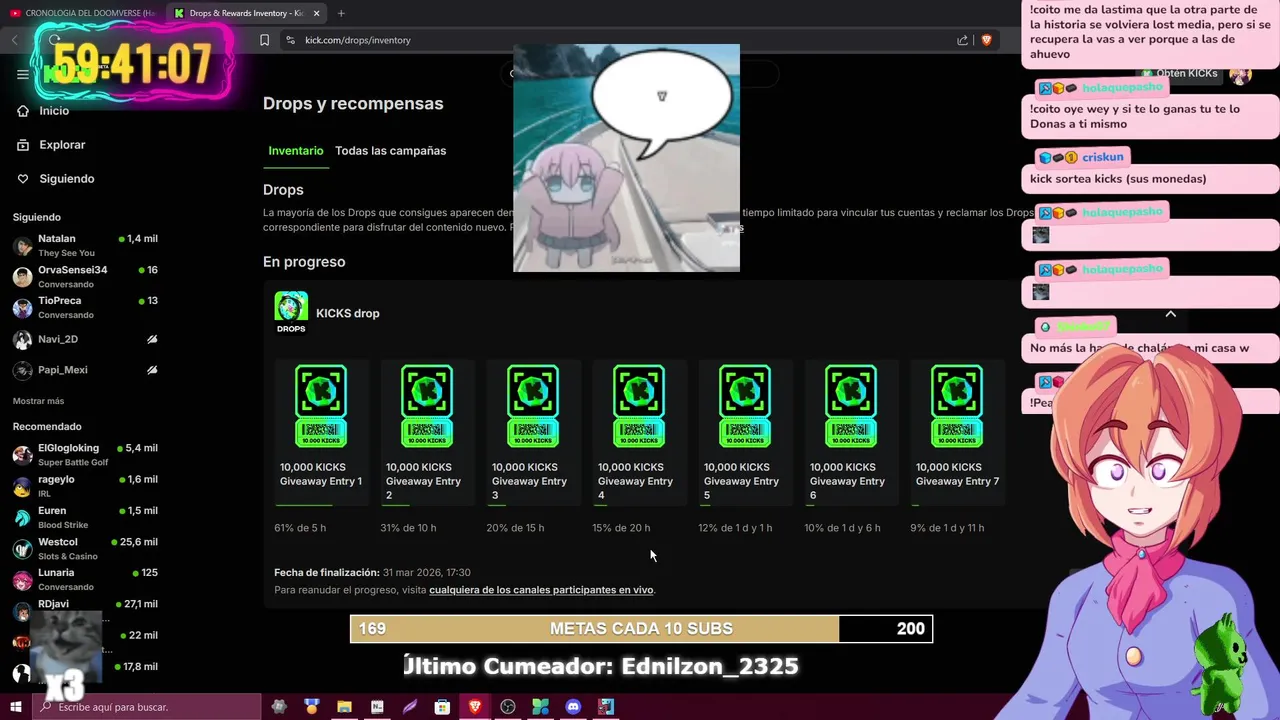1280x720 pixels.
Task: Click the Obtén KICKS button
Action: tap(1180, 74)
